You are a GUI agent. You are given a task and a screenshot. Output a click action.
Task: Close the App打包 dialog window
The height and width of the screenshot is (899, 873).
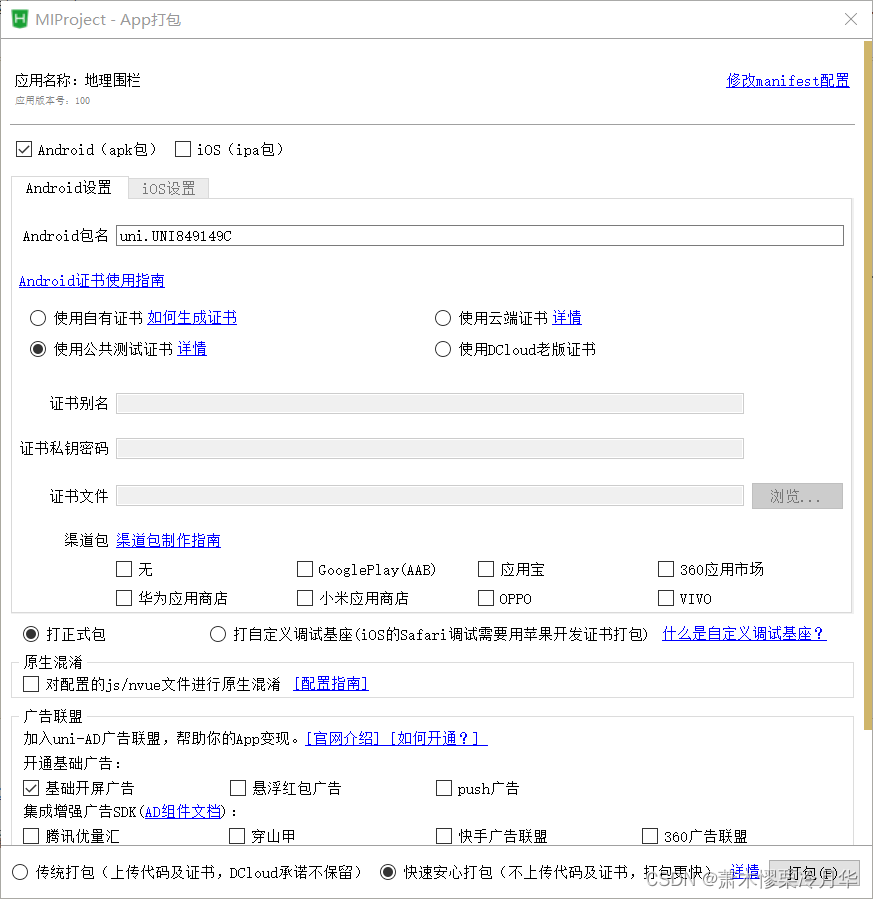(851, 19)
